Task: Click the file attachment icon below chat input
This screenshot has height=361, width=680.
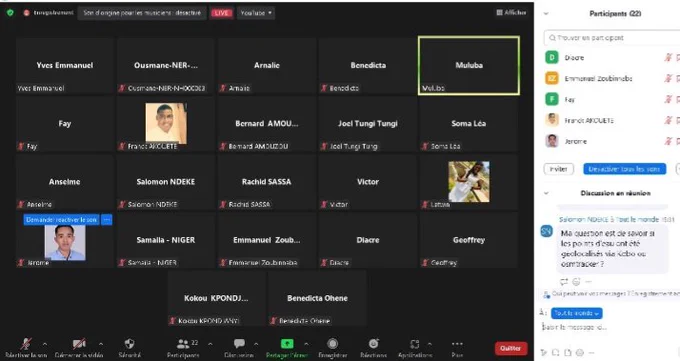Action: tap(568, 353)
